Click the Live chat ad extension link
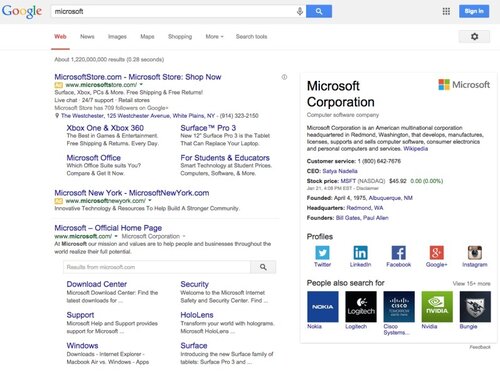The width and height of the screenshot is (500, 376). [66, 100]
